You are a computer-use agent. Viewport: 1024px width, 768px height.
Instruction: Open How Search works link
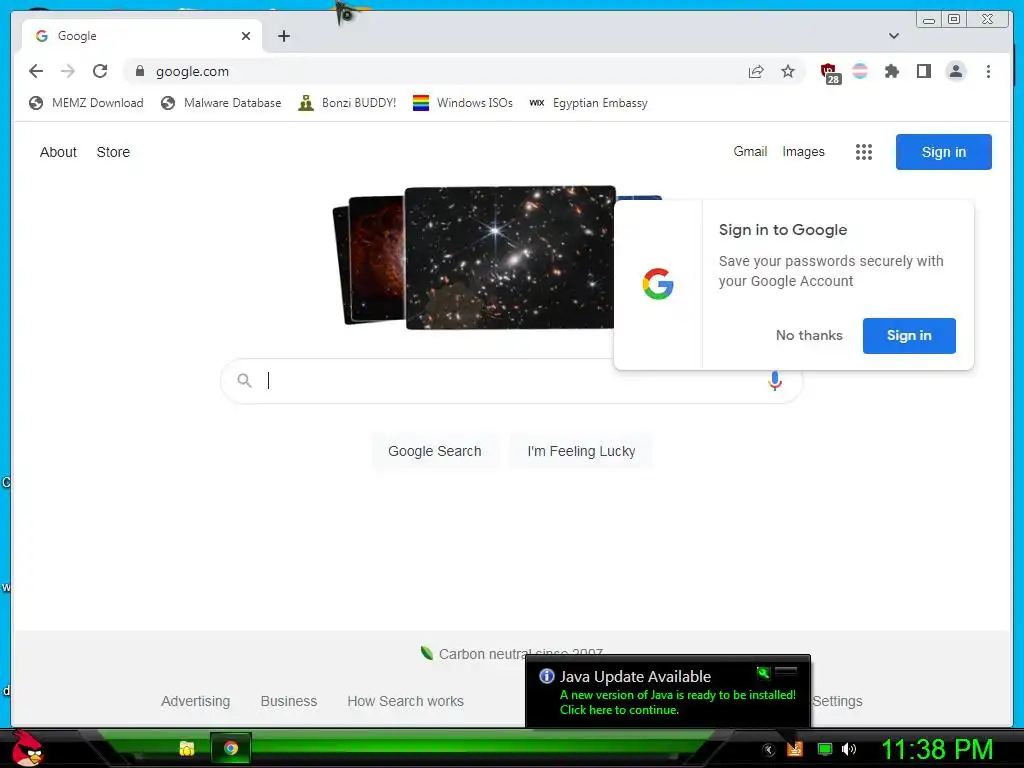406,701
